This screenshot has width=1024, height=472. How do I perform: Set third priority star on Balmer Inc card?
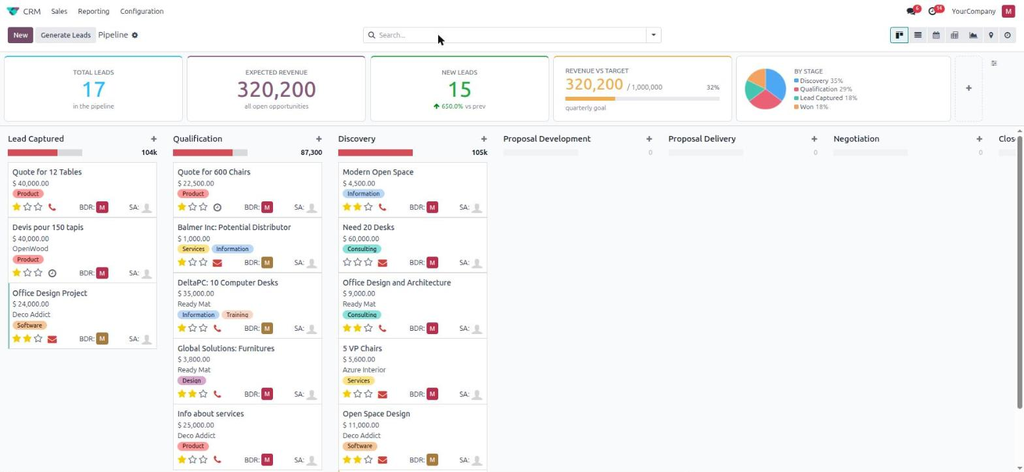point(203,262)
